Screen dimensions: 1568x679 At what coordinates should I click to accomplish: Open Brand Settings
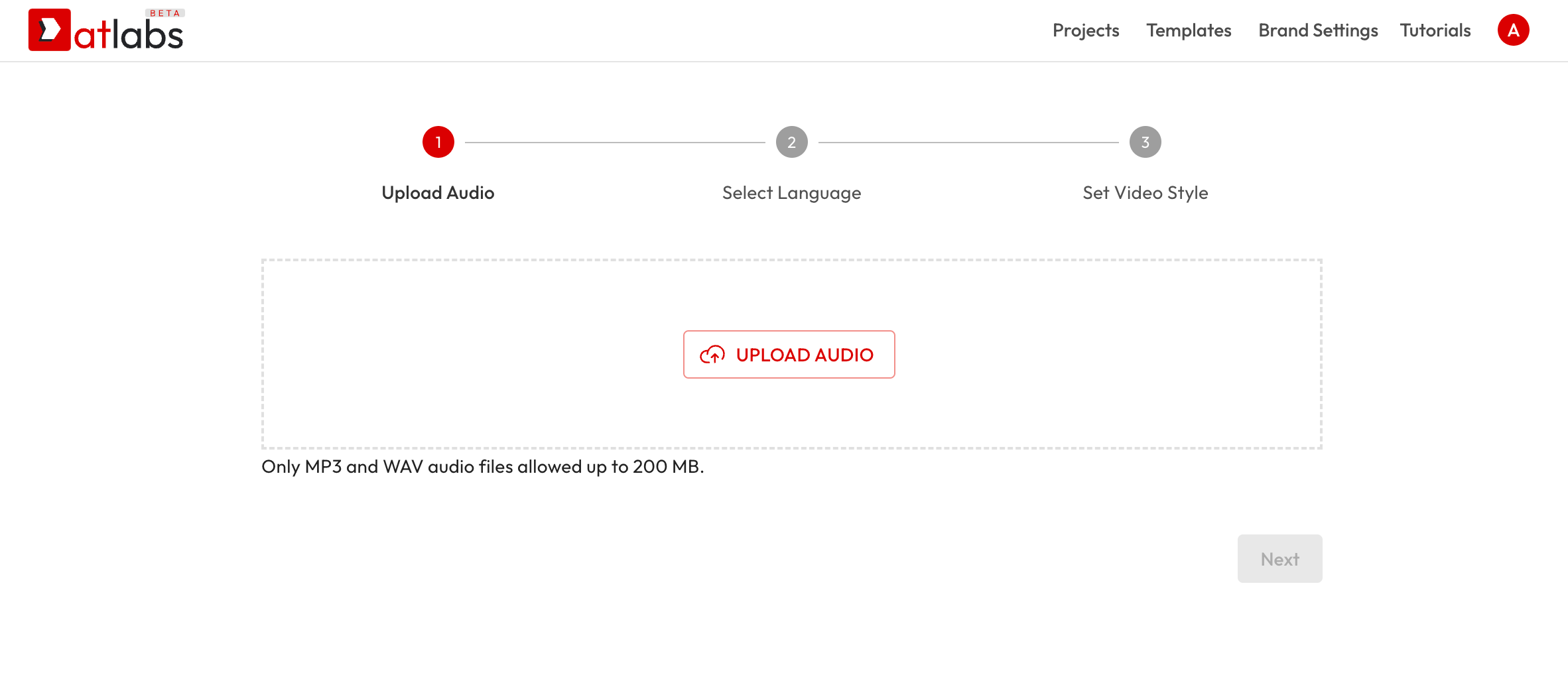coord(1318,31)
